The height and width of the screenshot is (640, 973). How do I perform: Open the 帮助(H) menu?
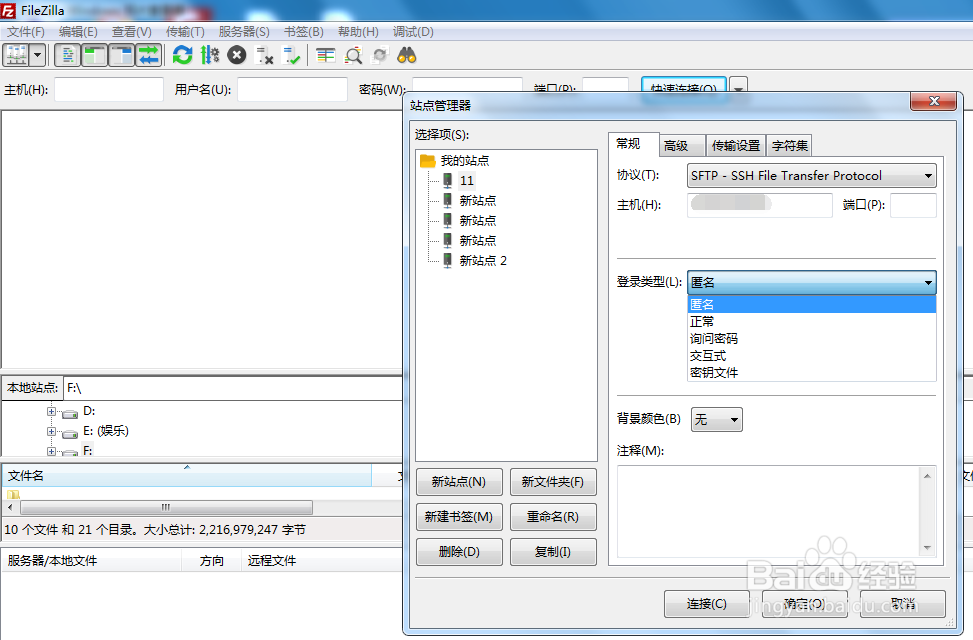pyautogui.click(x=358, y=32)
